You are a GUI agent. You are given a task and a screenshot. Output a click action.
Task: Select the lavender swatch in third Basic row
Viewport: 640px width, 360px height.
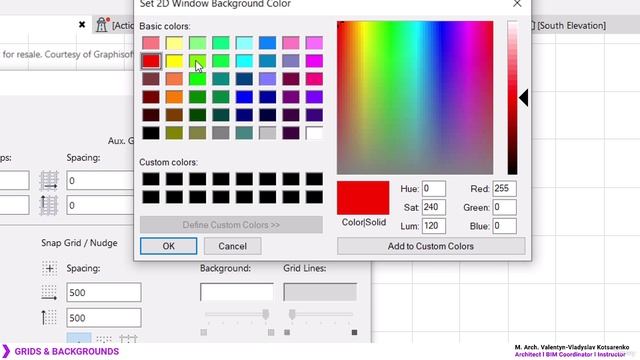tap(267, 79)
